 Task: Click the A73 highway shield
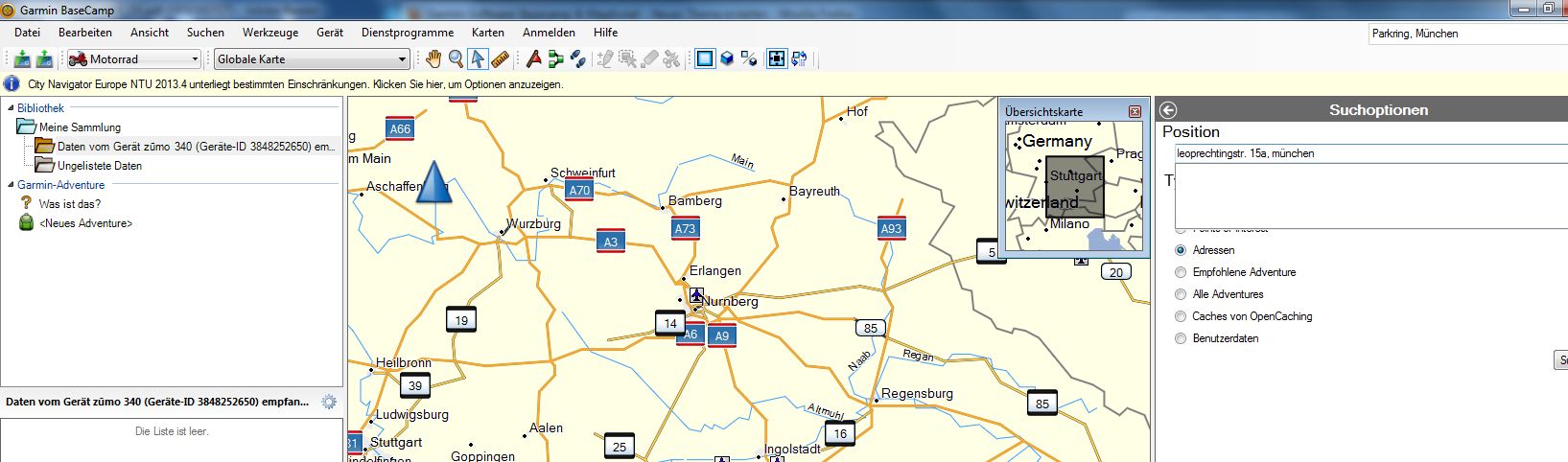[685, 229]
